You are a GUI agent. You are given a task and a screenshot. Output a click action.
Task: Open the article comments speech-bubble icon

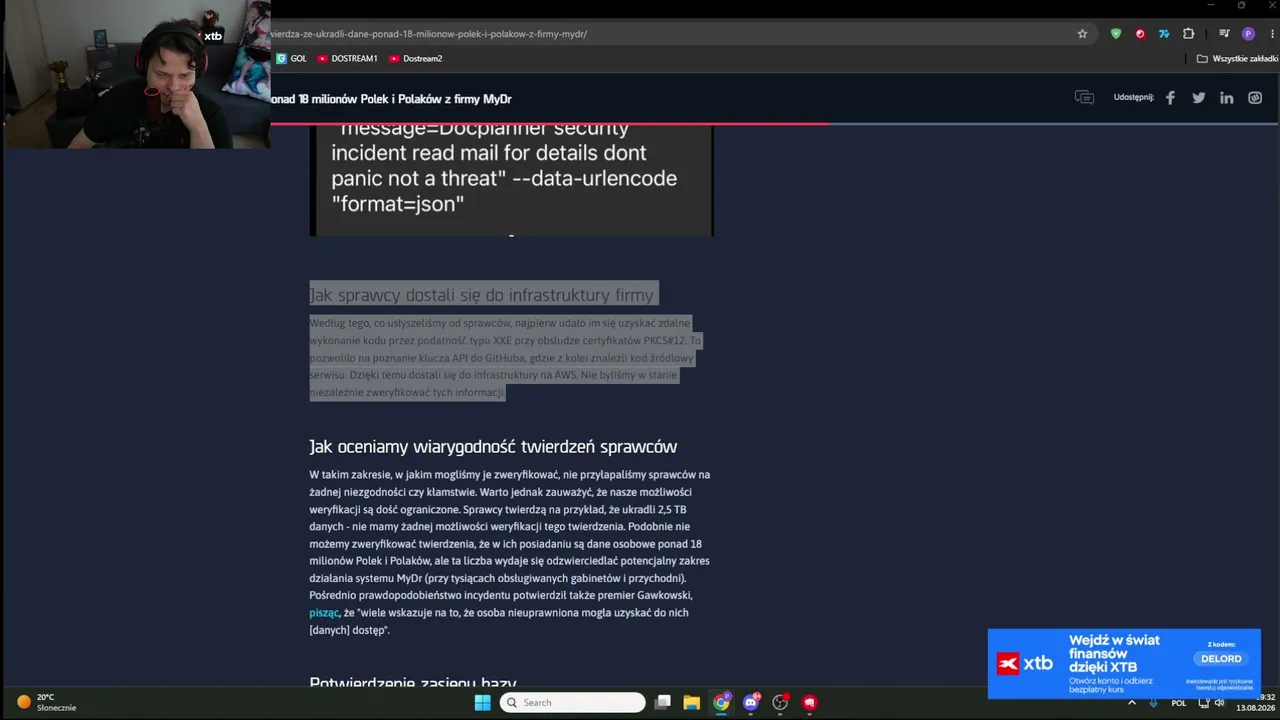point(1084,98)
